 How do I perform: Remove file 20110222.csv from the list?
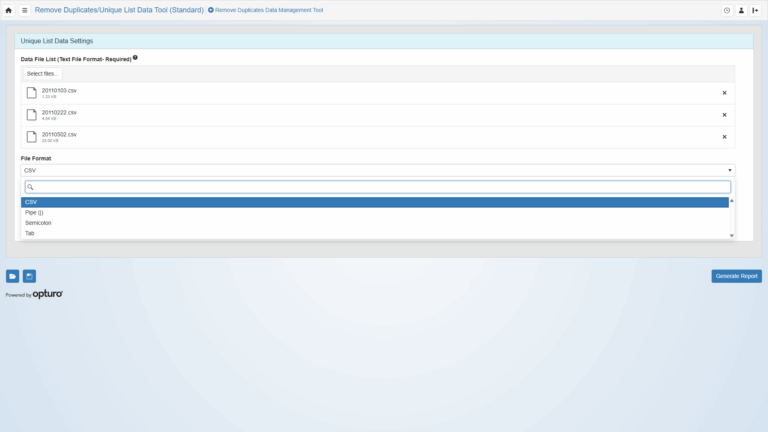[x=724, y=115]
